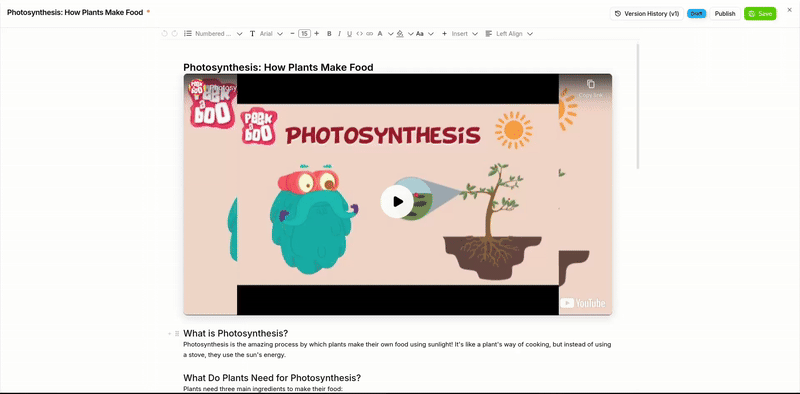Image resolution: width=800 pixels, height=394 pixels.
Task: Toggle bold formatting
Action: pos(329,34)
